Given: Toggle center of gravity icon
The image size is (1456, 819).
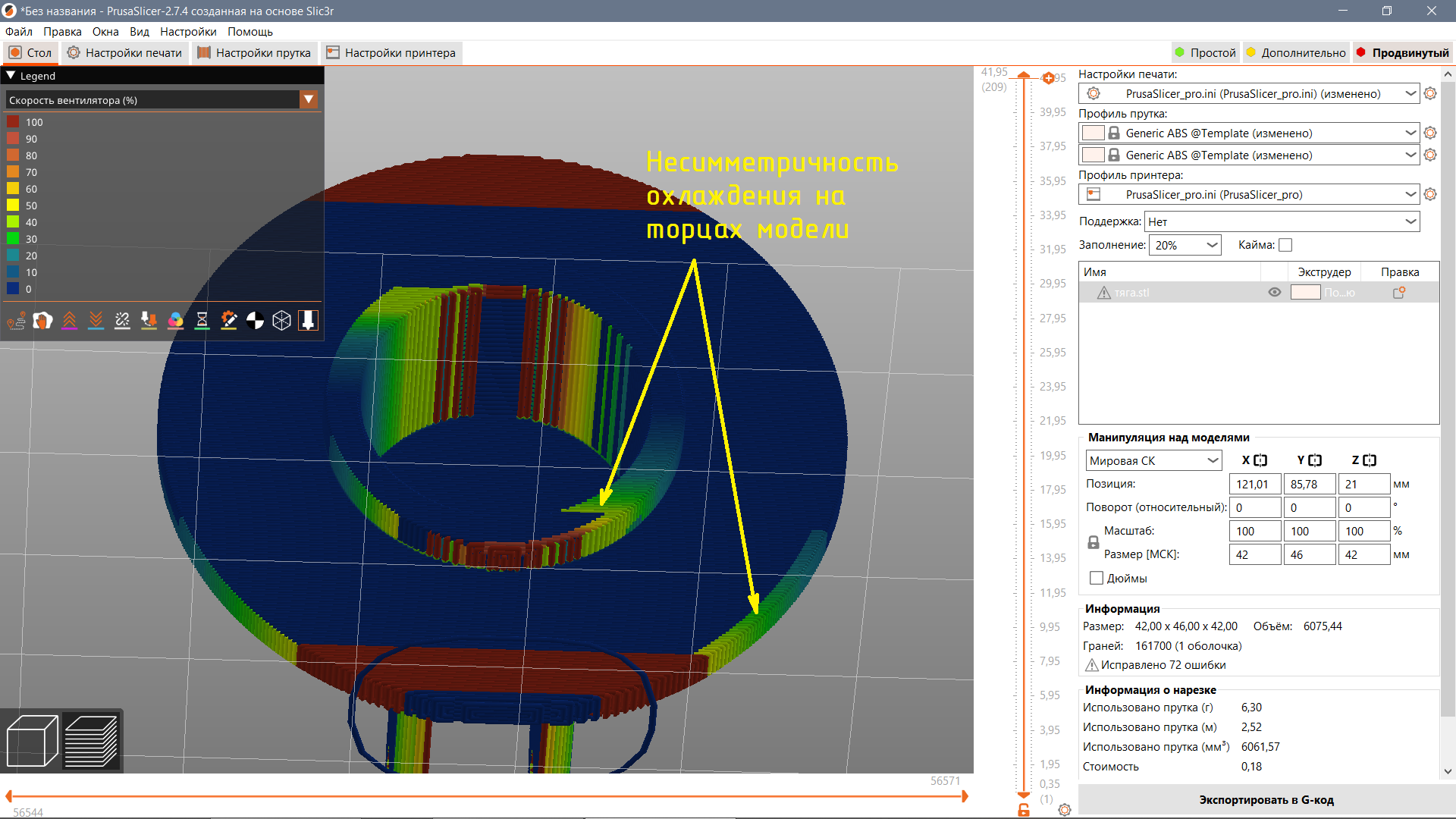Looking at the screenshot, I should pos(256,321).
